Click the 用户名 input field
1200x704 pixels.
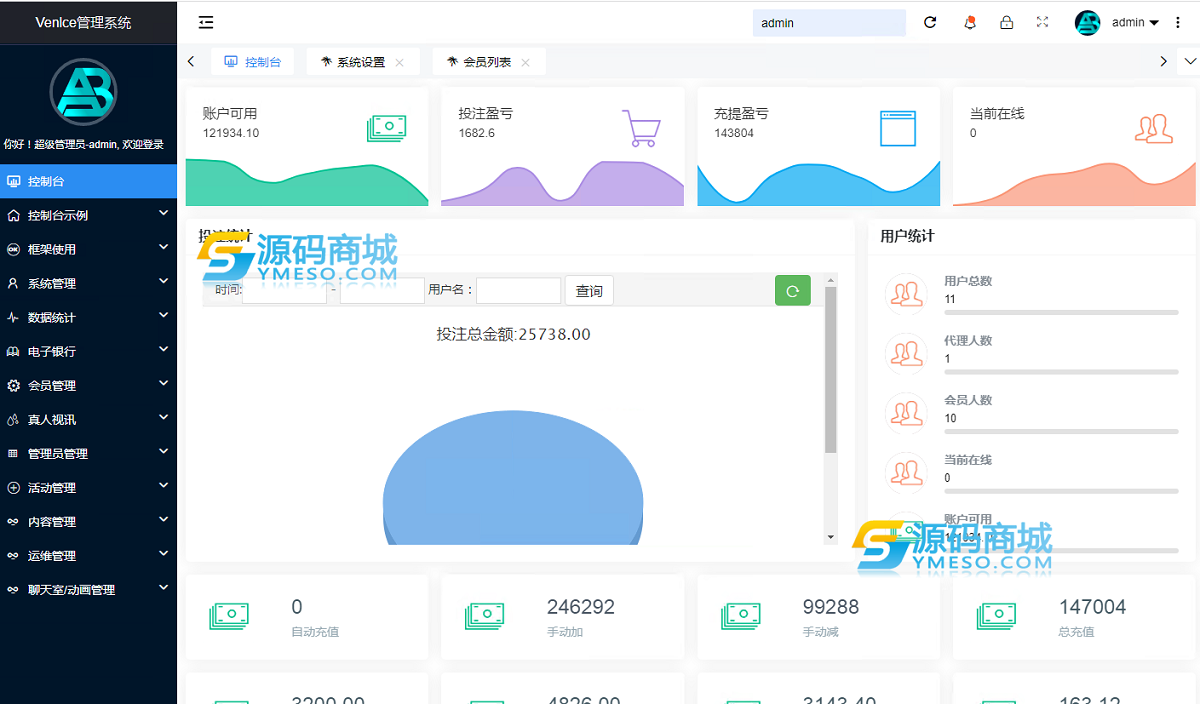pyautogui.click(x=518, y=291)
